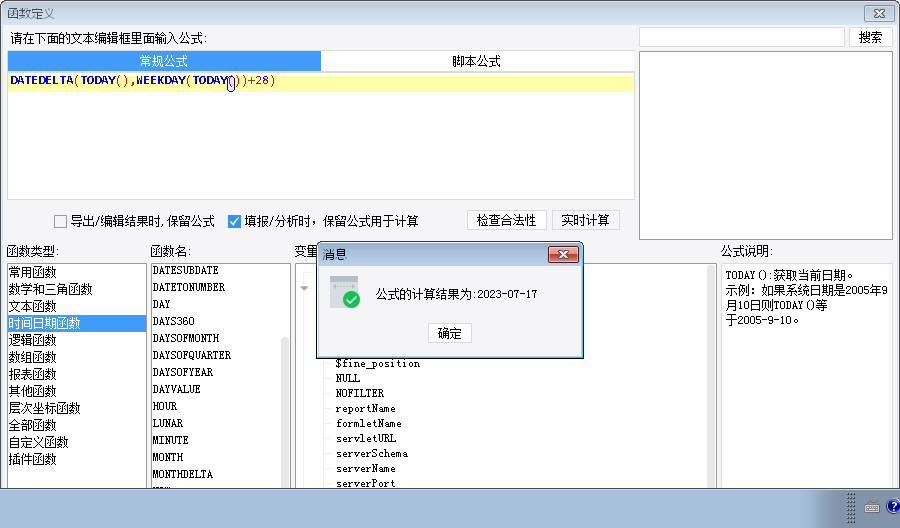This screenshot has height=528, width=900.
Task: Focus the function search input field
Action: point(742,37)
